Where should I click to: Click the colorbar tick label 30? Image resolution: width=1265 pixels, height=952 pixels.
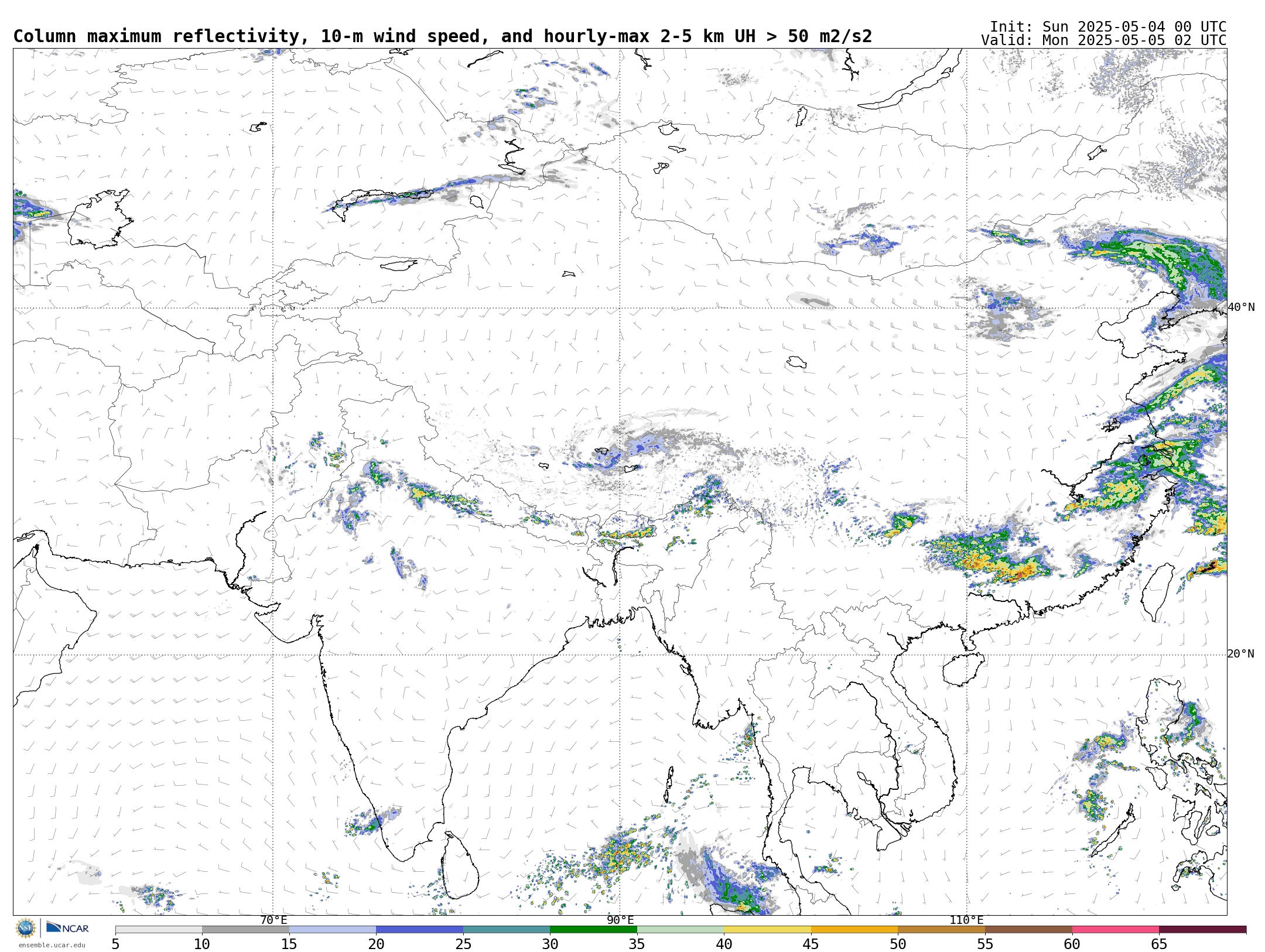[x=550, y=944]
